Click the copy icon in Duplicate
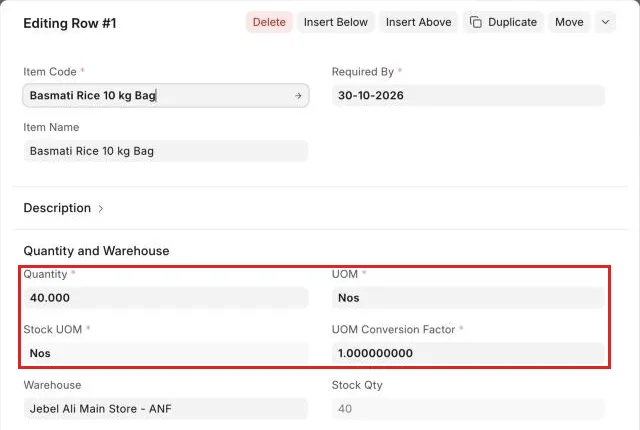 (x=476, y=22)
